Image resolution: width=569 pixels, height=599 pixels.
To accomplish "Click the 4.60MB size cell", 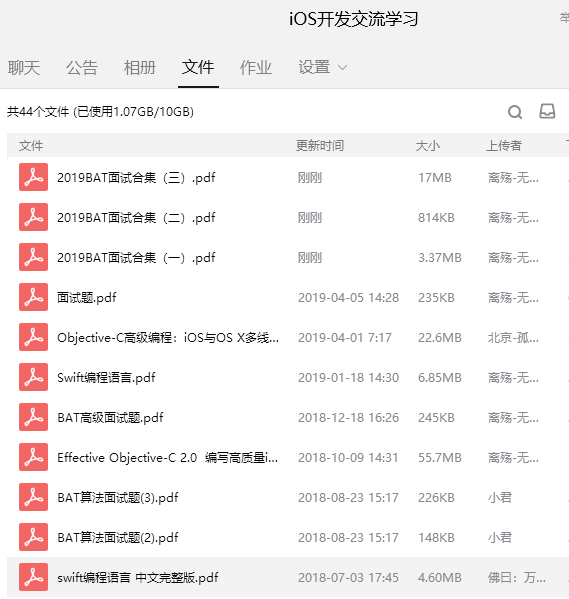I will point(440,578).
